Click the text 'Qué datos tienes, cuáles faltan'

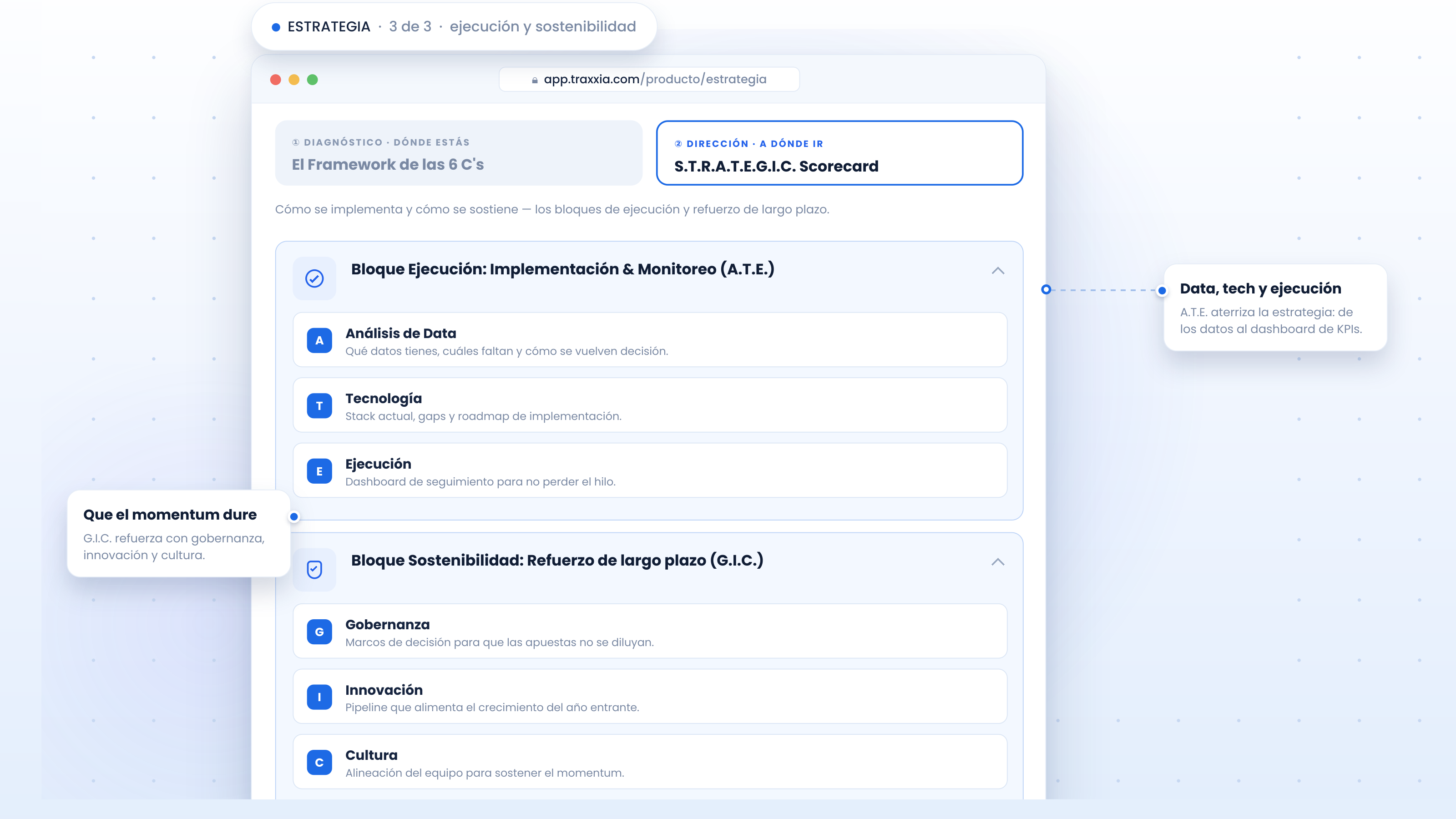429,351
